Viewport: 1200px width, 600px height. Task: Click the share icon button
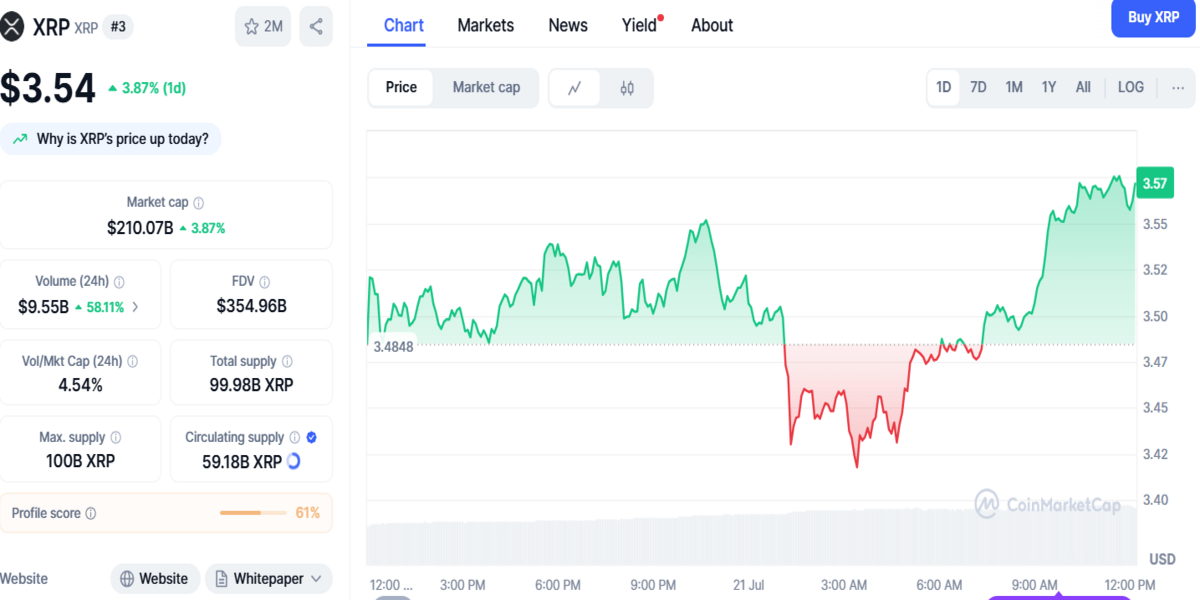(x=316, y=27)
